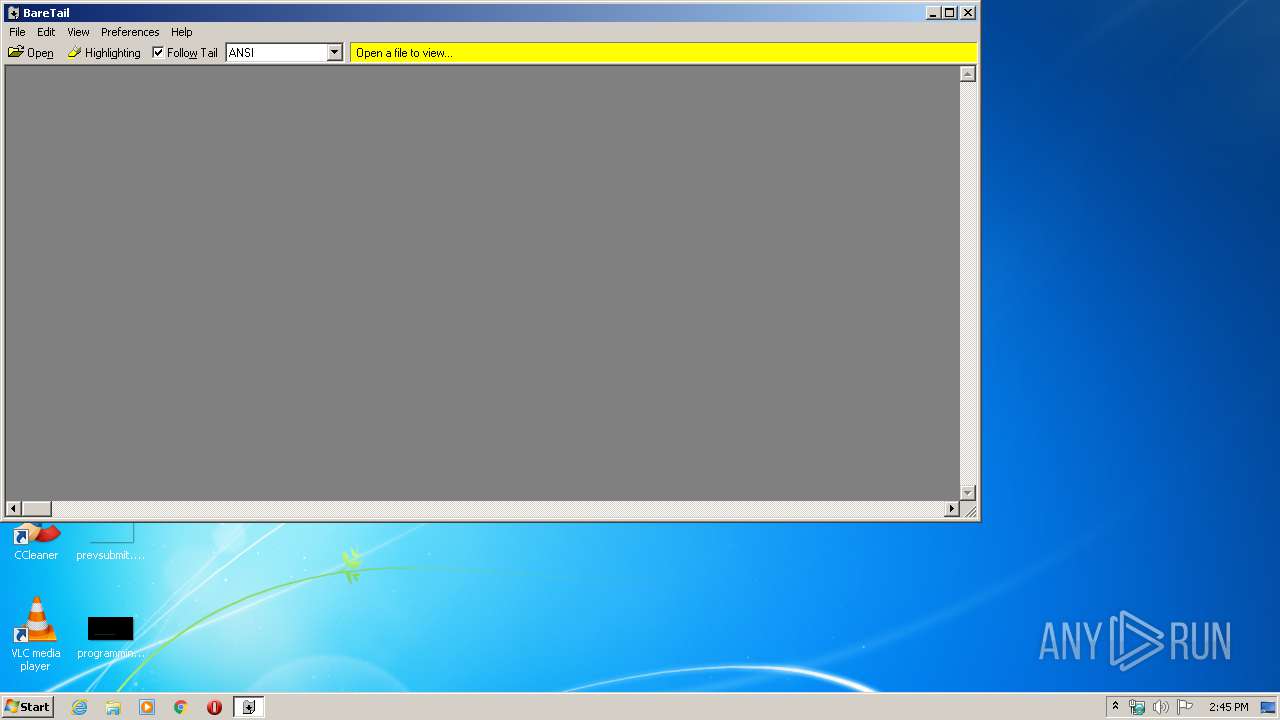Open the Edit menu
Screen dimensions: 1280x720
tap(46, 32)
